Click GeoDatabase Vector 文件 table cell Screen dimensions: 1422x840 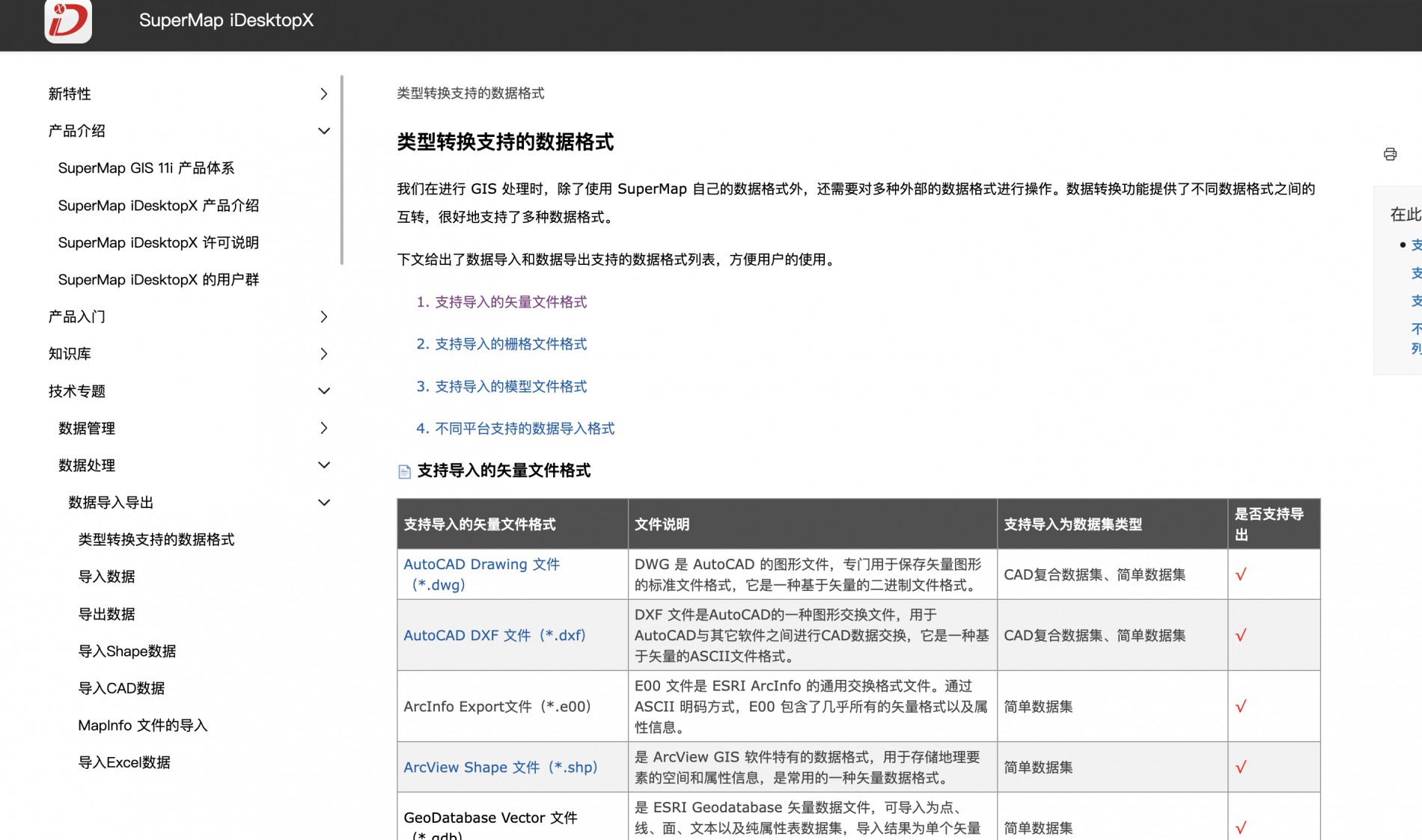pyautogui.click(x=512, y=817)
